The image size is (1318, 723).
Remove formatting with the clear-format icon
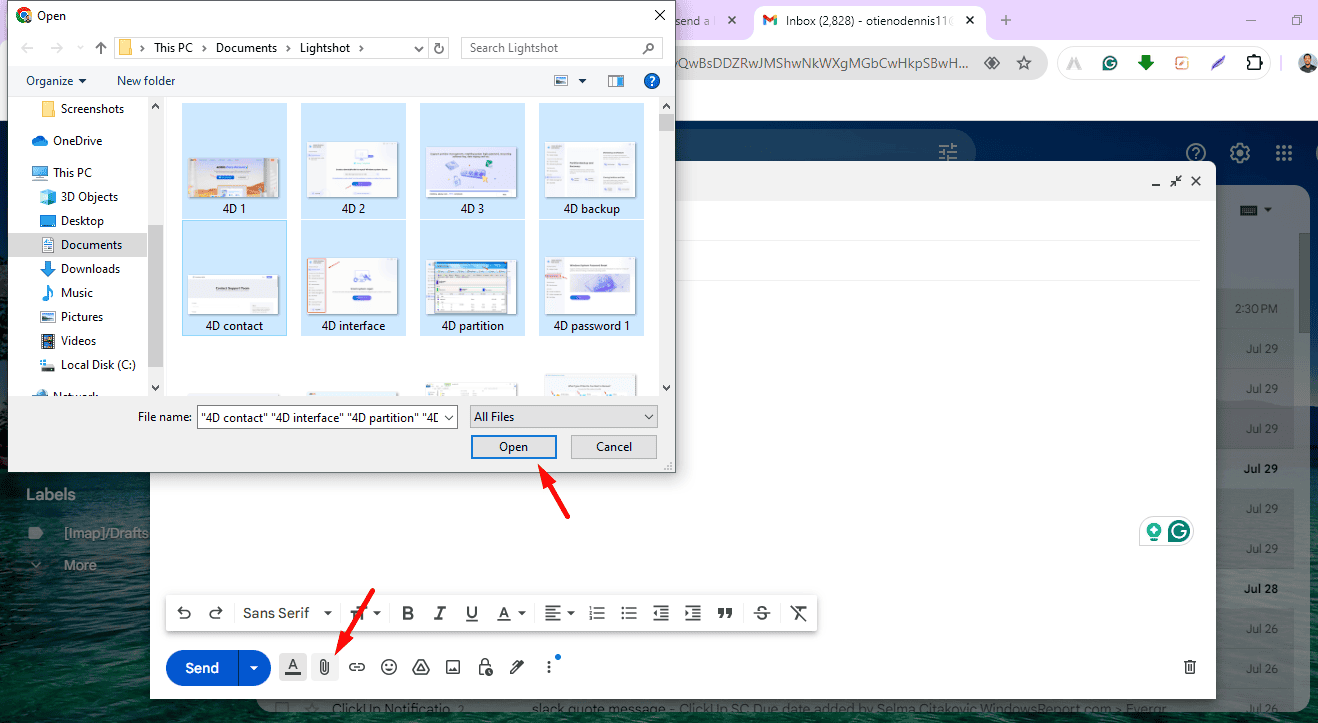tap(799, 613)
